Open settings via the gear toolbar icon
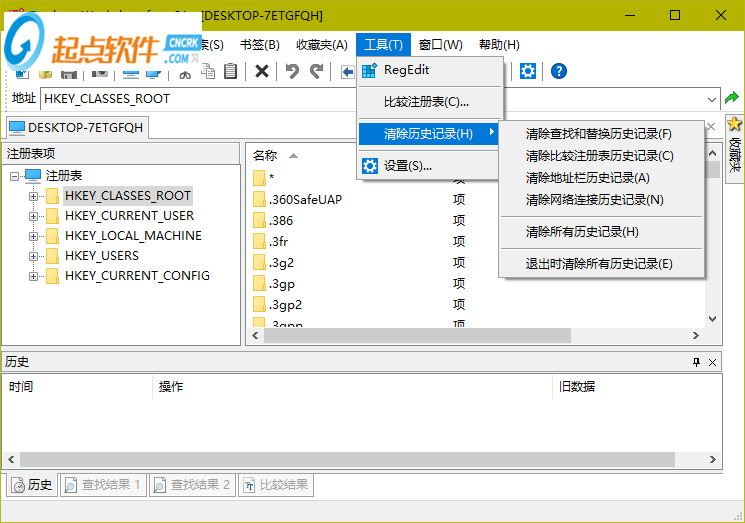 pos(527,71)
